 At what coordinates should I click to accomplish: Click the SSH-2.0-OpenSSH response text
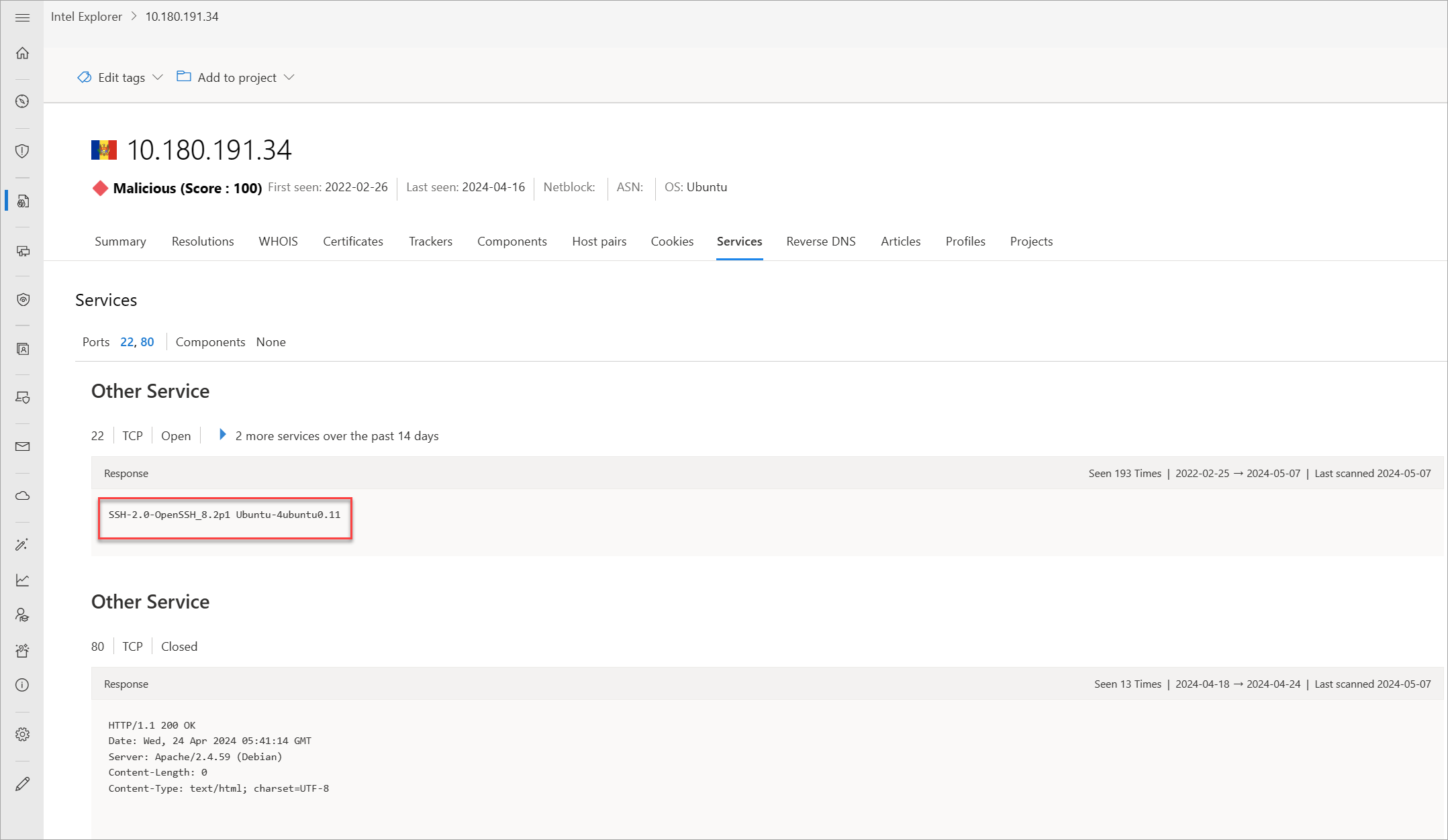click(224, 515)
